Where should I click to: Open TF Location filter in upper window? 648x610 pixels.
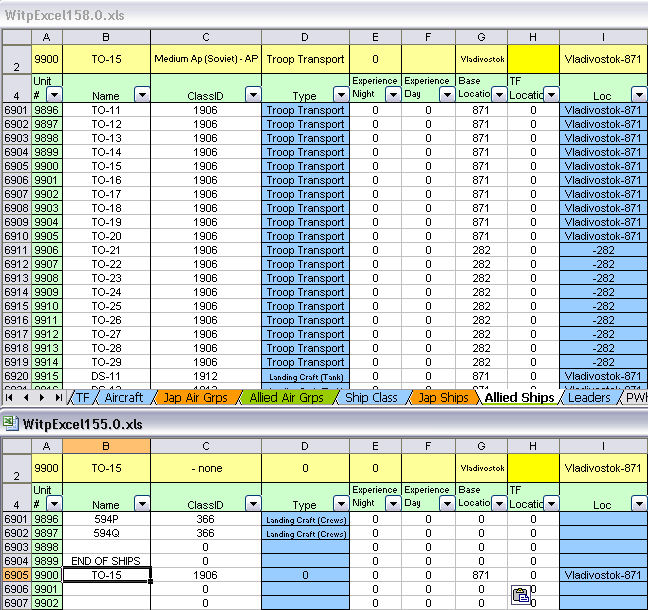pos(551,95)
